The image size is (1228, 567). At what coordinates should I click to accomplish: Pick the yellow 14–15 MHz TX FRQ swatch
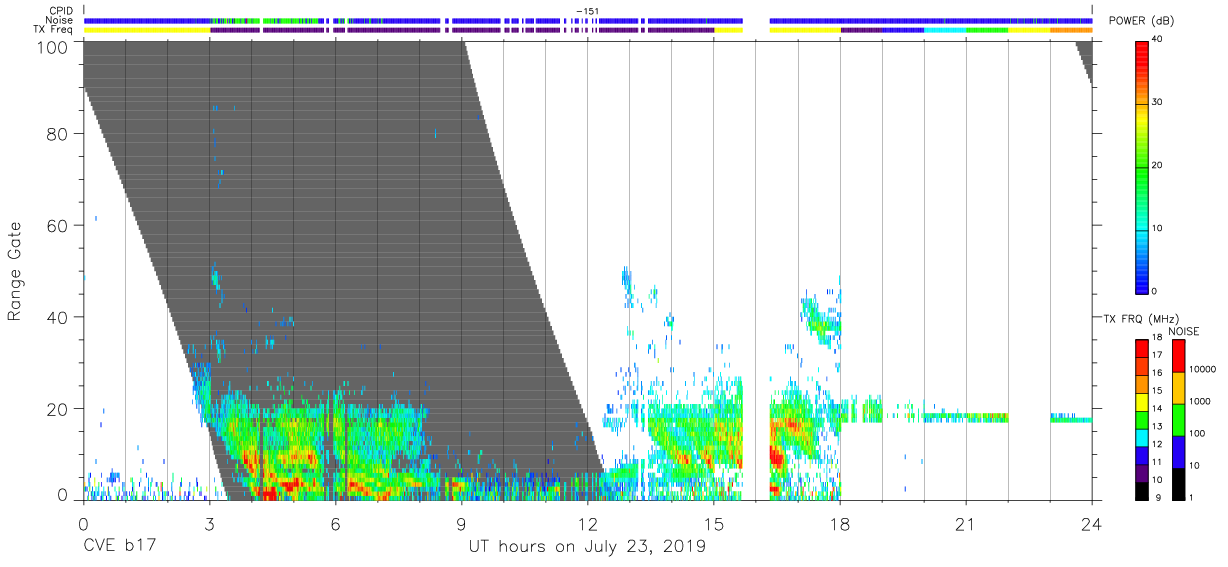click(1142, 401)
